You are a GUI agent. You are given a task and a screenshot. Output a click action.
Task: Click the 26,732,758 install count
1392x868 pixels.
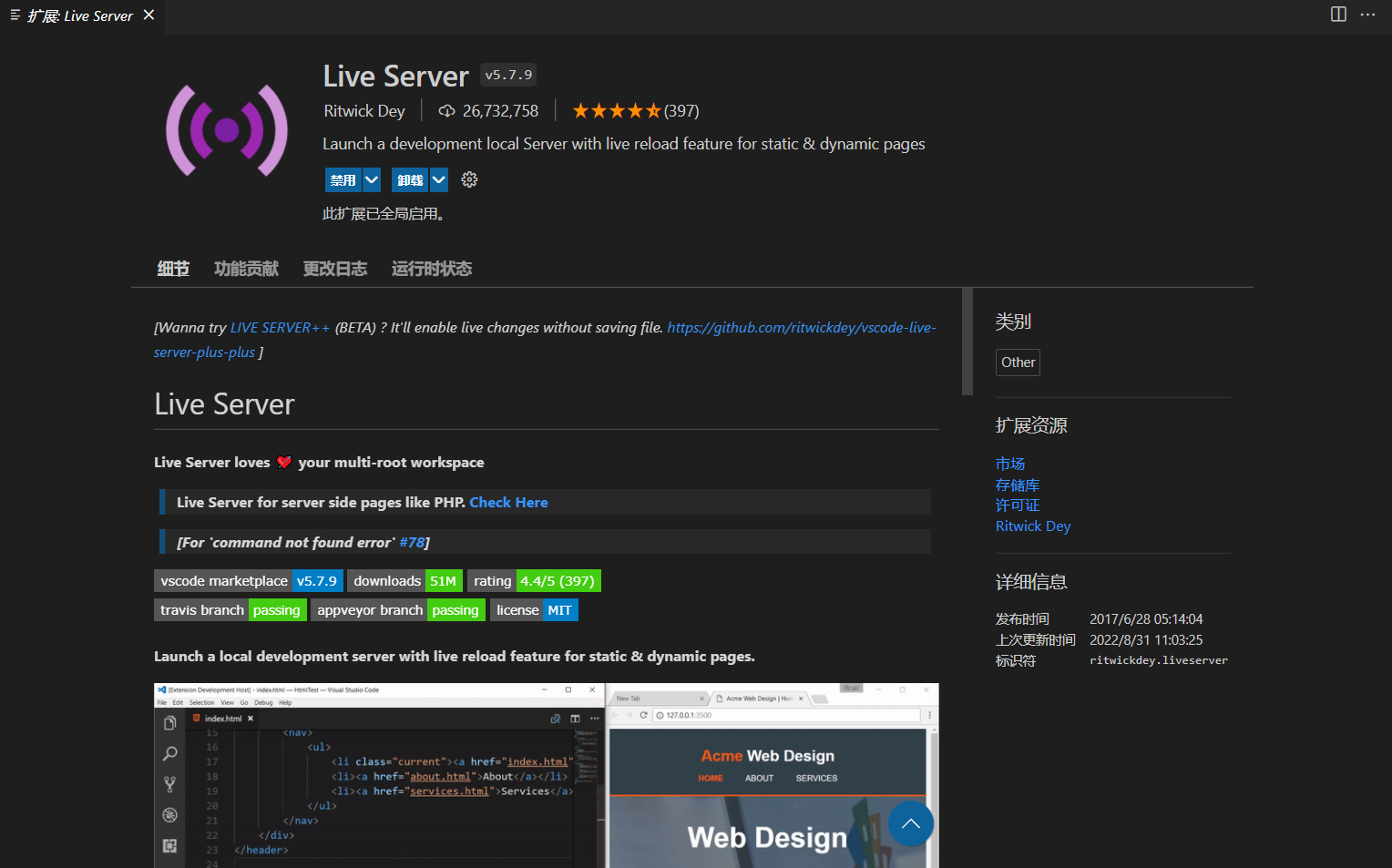[x=500, y=111]
